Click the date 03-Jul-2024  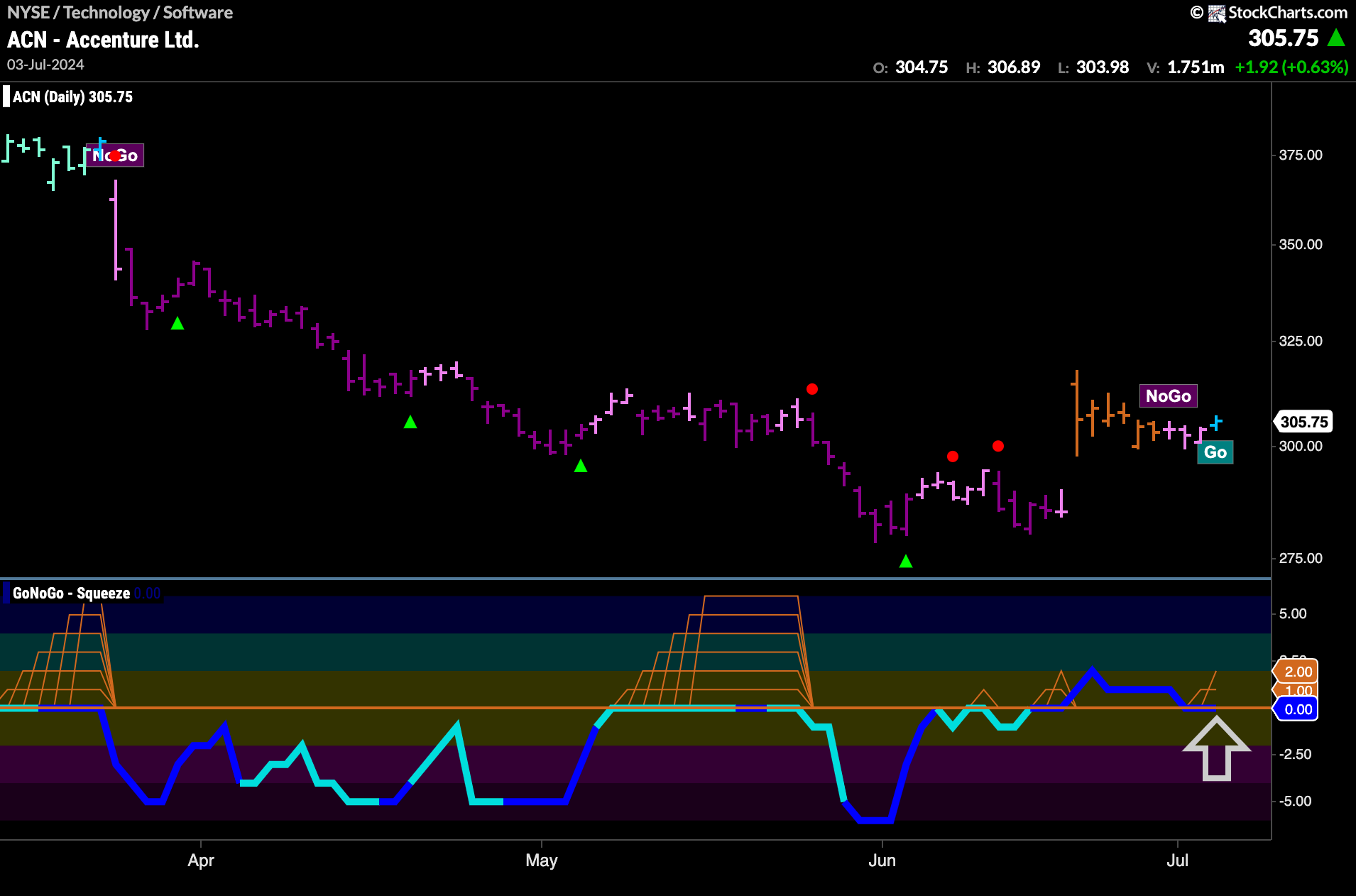[45, 65]
